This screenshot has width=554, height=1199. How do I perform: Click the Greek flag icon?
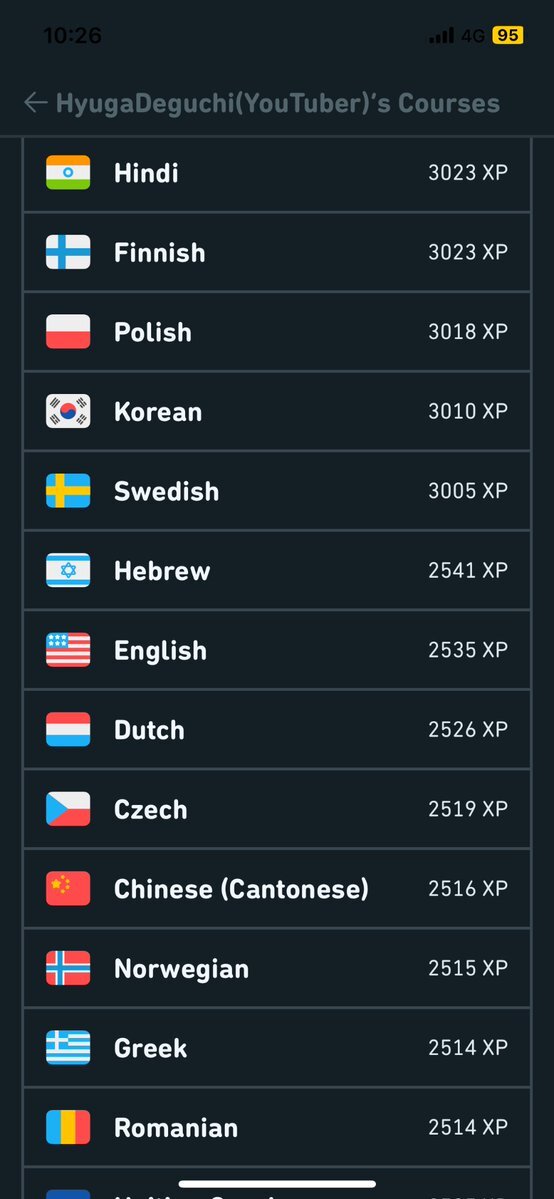(68, 1047)
